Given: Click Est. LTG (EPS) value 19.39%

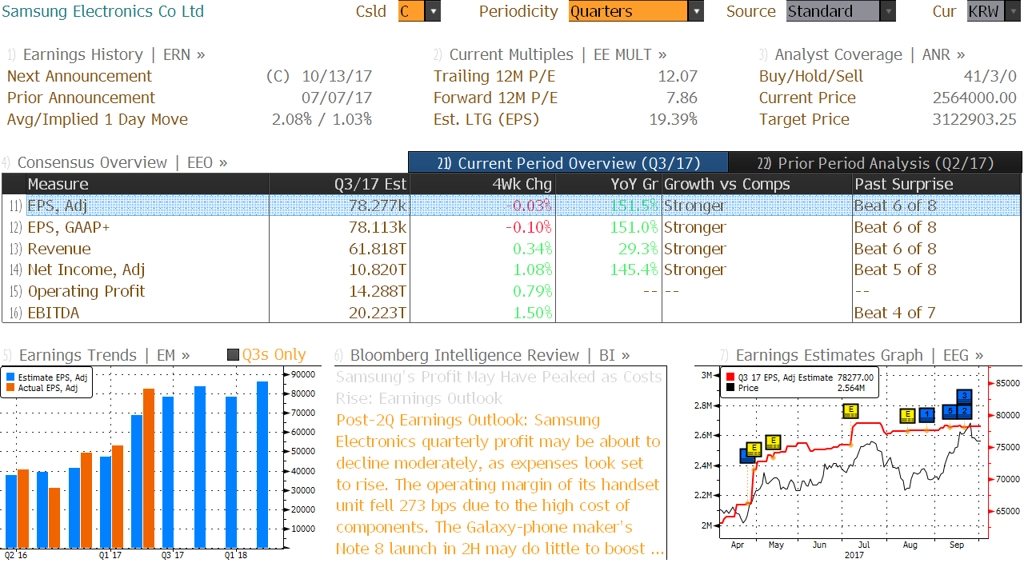Looking at the screenshot, I should pos(673,120).
